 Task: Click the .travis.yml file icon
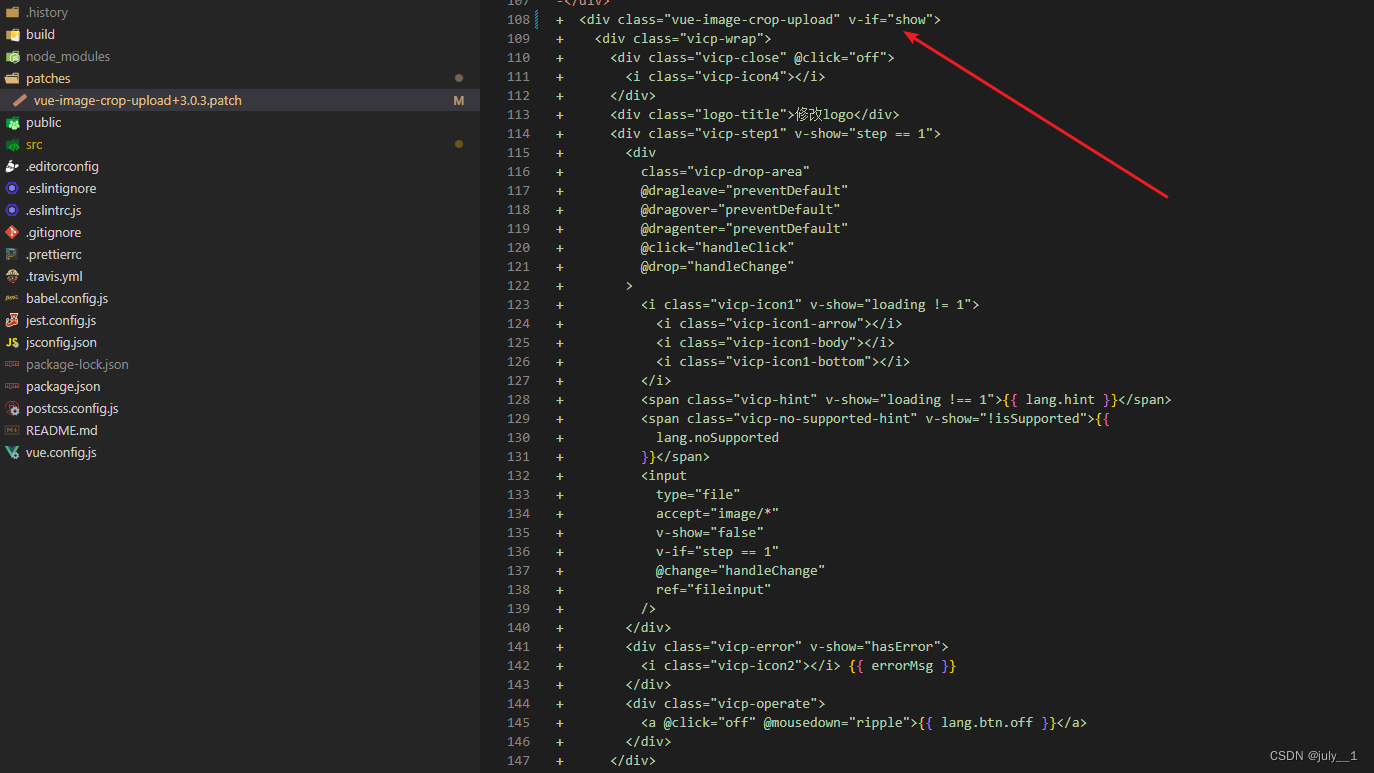click(12, 277)
